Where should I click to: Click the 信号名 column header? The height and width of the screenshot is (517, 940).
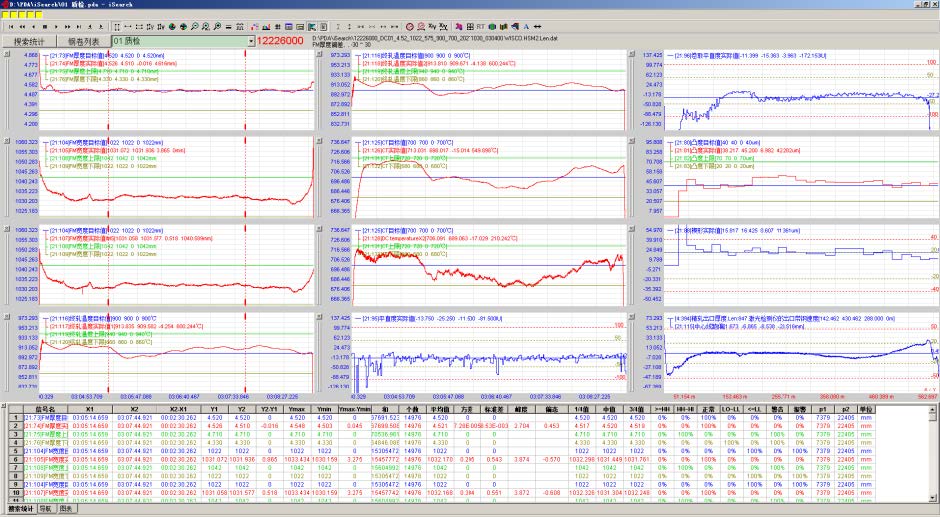pyautogui.click(x=45, y=409)
